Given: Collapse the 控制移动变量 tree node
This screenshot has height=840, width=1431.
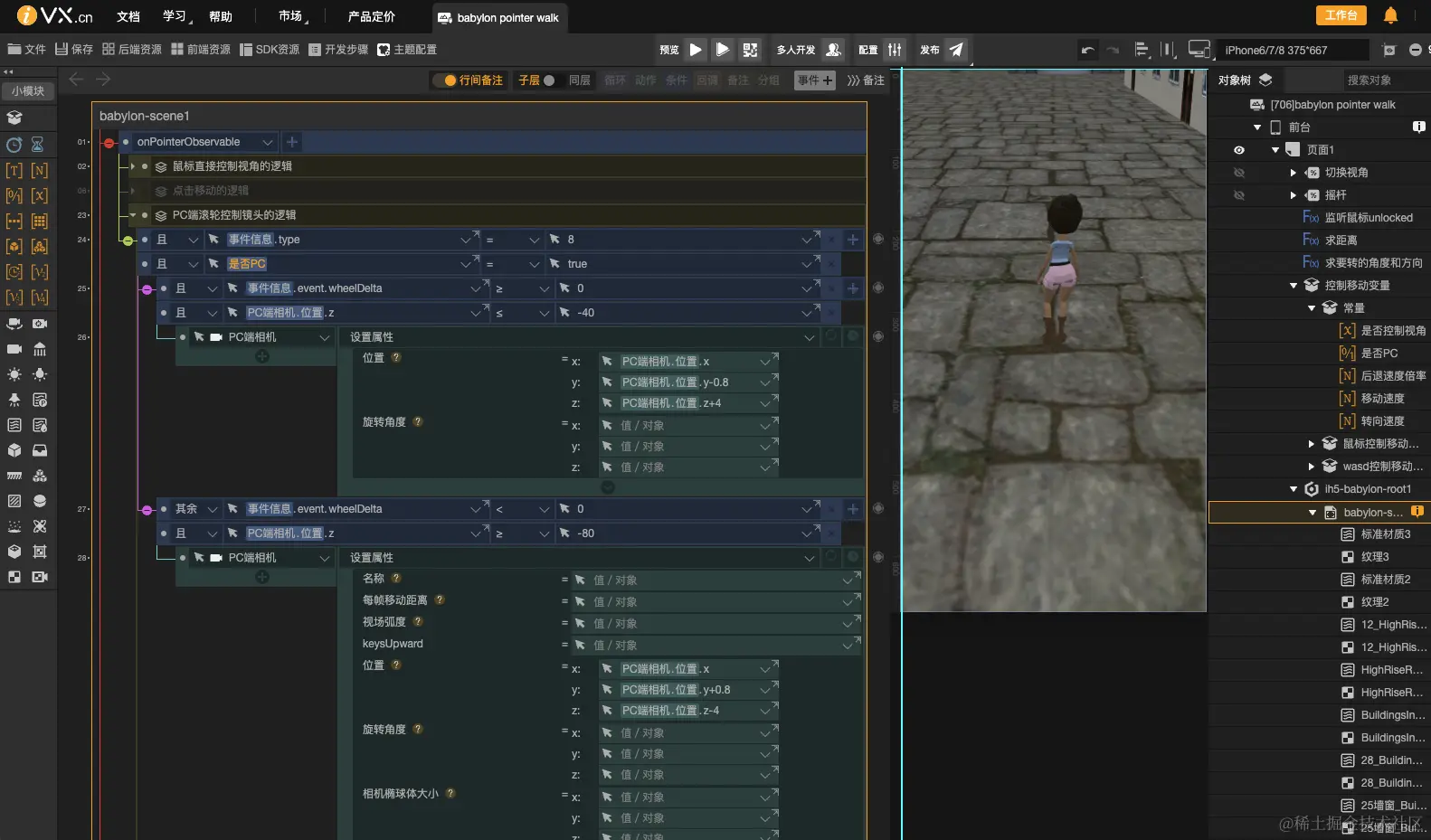Looking at the screenshot, I should (1294, 286).
